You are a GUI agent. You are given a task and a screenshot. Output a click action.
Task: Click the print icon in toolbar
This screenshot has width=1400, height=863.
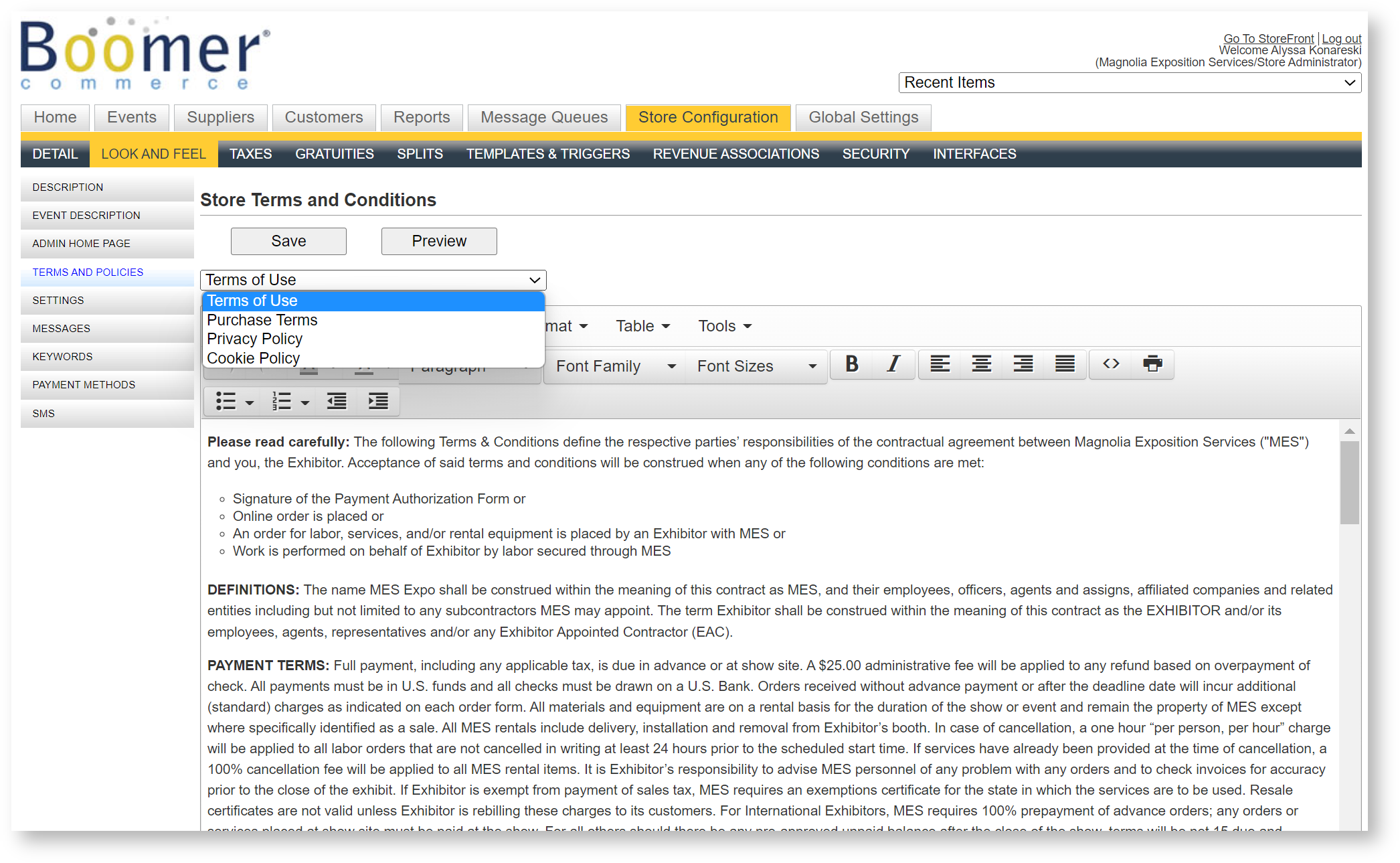click(1152, 364)
